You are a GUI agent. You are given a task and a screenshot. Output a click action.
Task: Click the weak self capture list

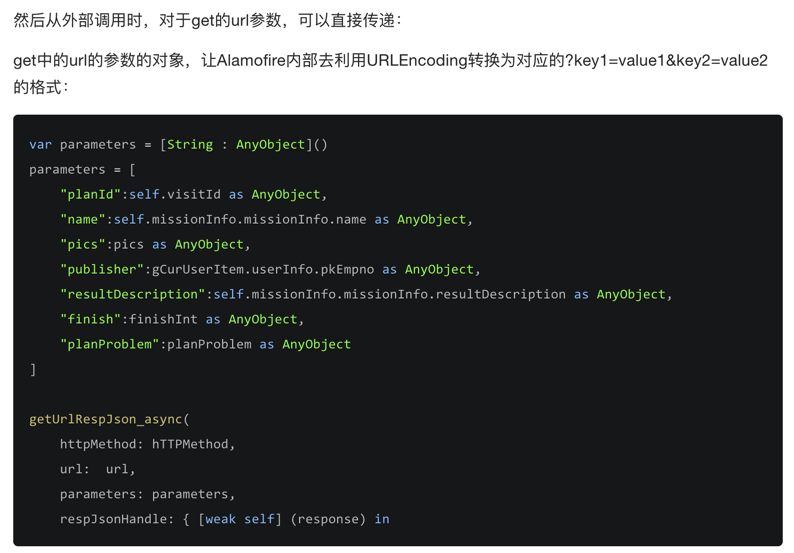[240, 519]
